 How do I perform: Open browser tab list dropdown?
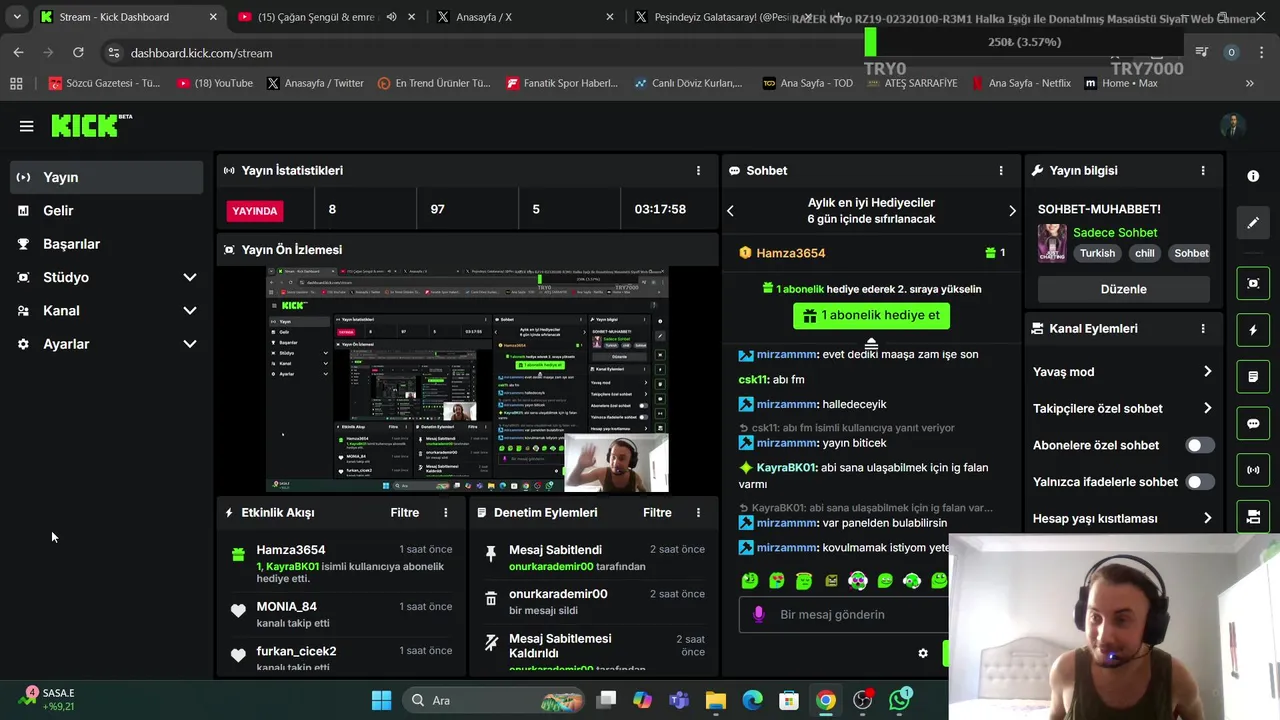click(x=17, y=17)
